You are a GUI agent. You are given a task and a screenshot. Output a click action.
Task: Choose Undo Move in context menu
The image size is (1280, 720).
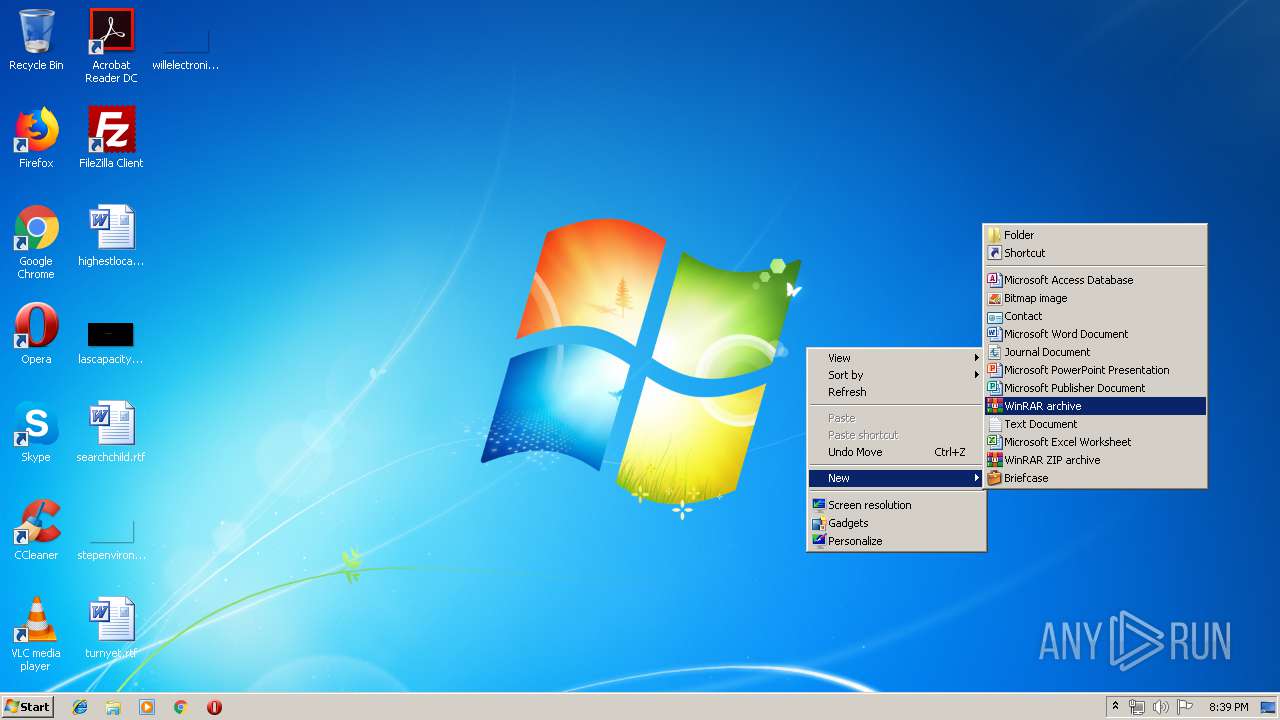[x=896, y=452]
